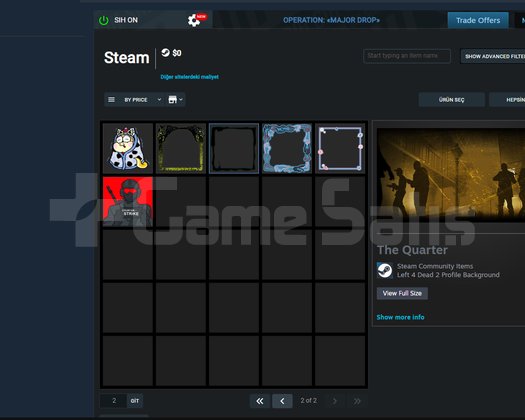Go to previous inventory page arrow
Screen dimensions: 525x420
coord(282,401)
